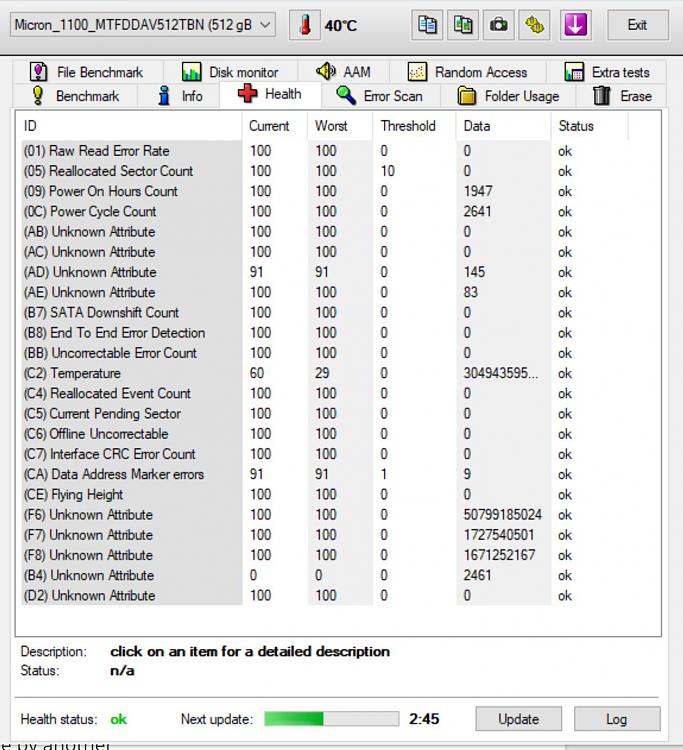Image resolution: width=683 pixels, height=750 pixels.
Task: Click the camera save screenshot icon
Action: [x=499, y=25]
